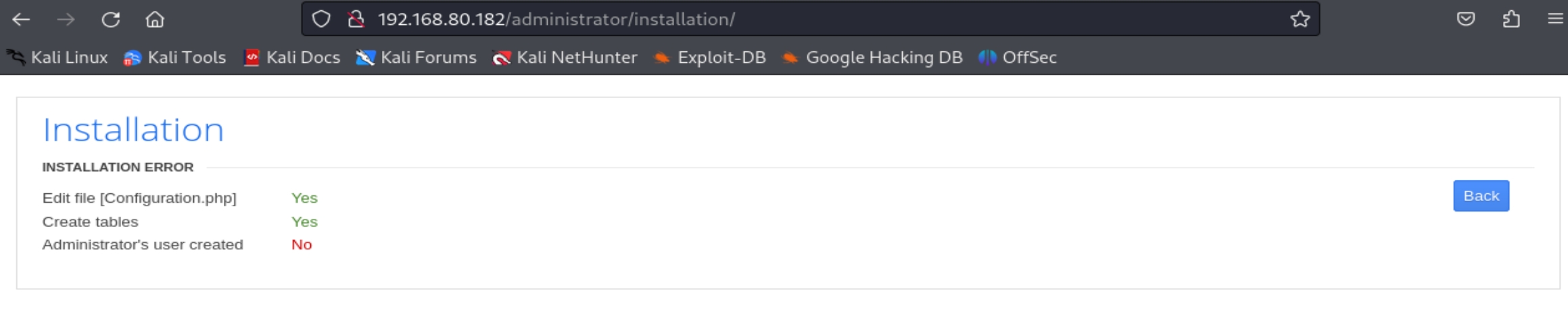Screen dimensions: 1568x313
Task: Reload the current page
Action: pyautogui.click(x=111, y=20)
